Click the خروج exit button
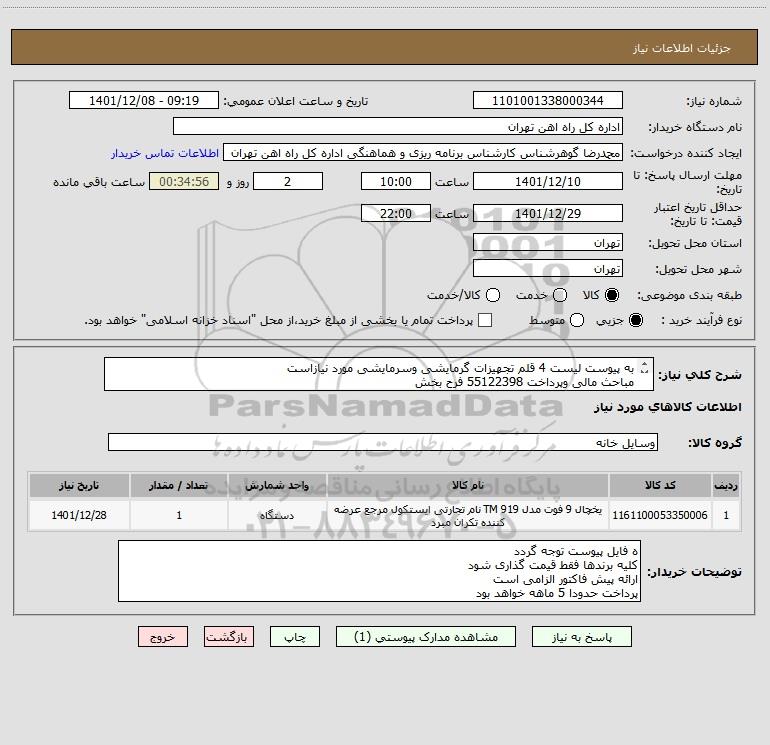 coord(163,637)
